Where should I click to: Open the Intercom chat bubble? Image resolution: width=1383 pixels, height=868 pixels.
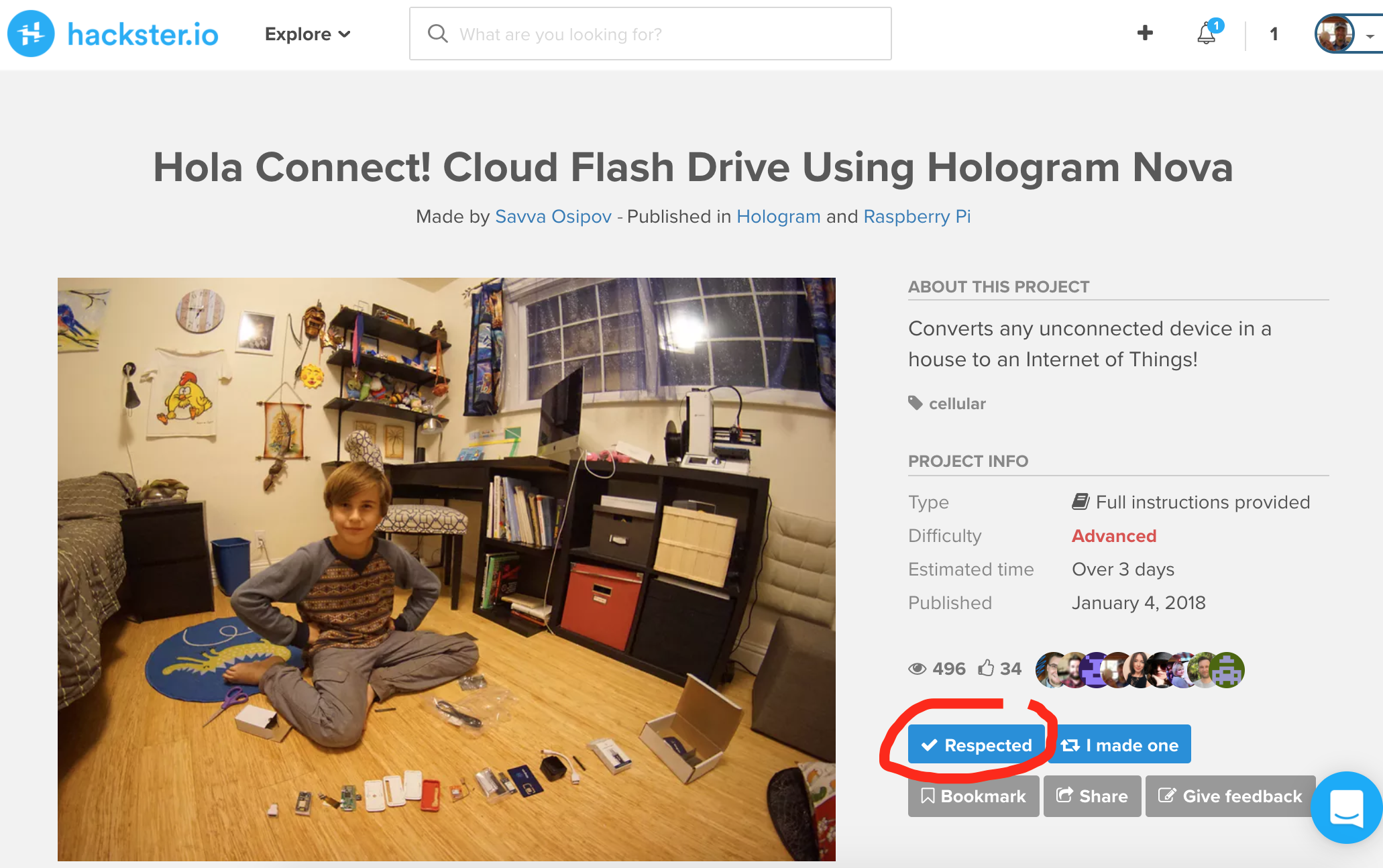[1346, 807]
